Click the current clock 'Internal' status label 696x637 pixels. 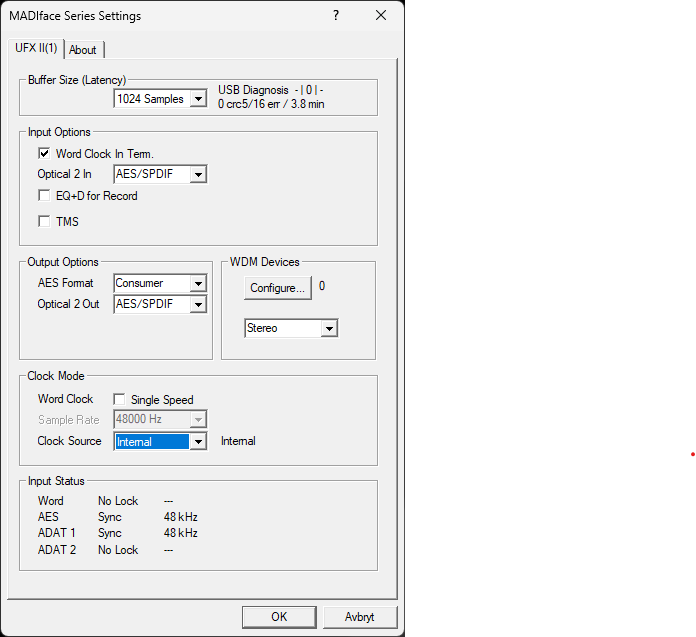238,441
